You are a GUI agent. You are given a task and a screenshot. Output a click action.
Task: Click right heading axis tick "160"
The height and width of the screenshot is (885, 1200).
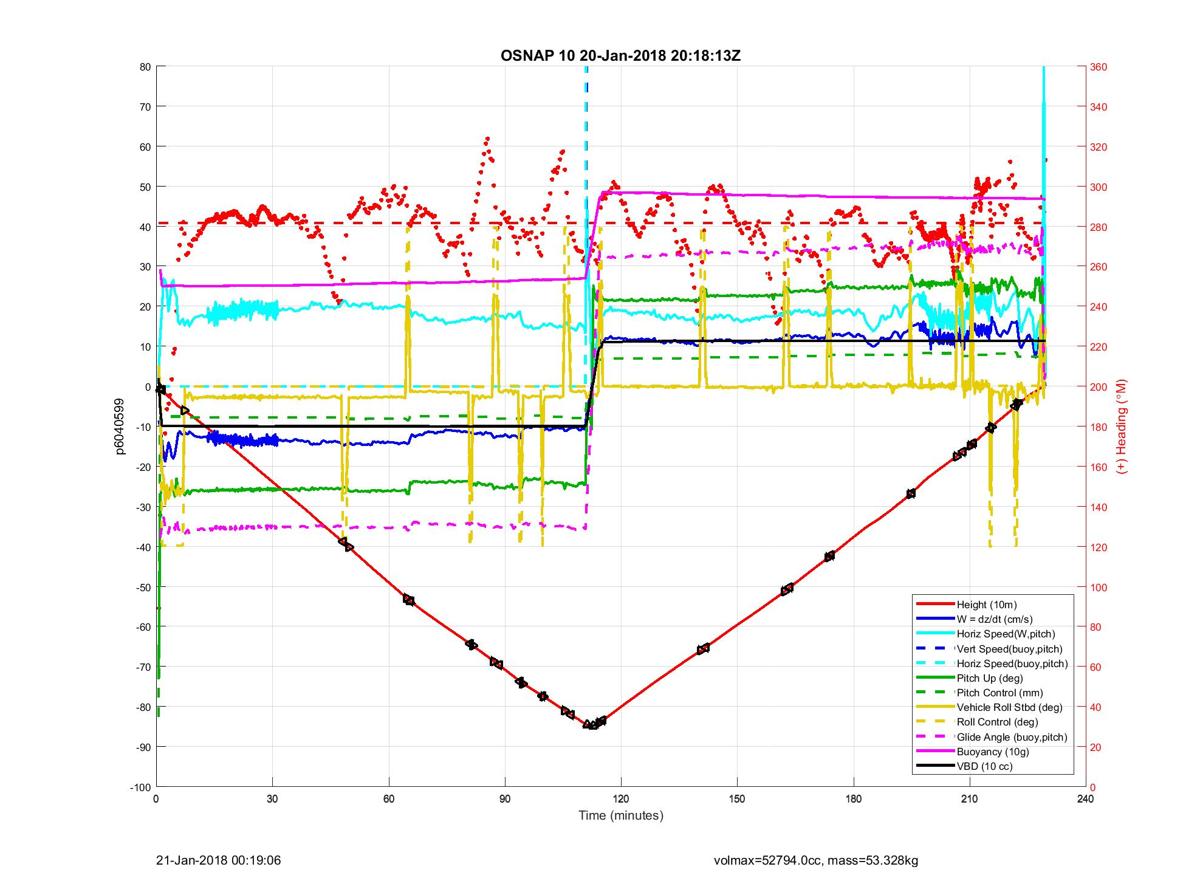tap(1100, 467)
